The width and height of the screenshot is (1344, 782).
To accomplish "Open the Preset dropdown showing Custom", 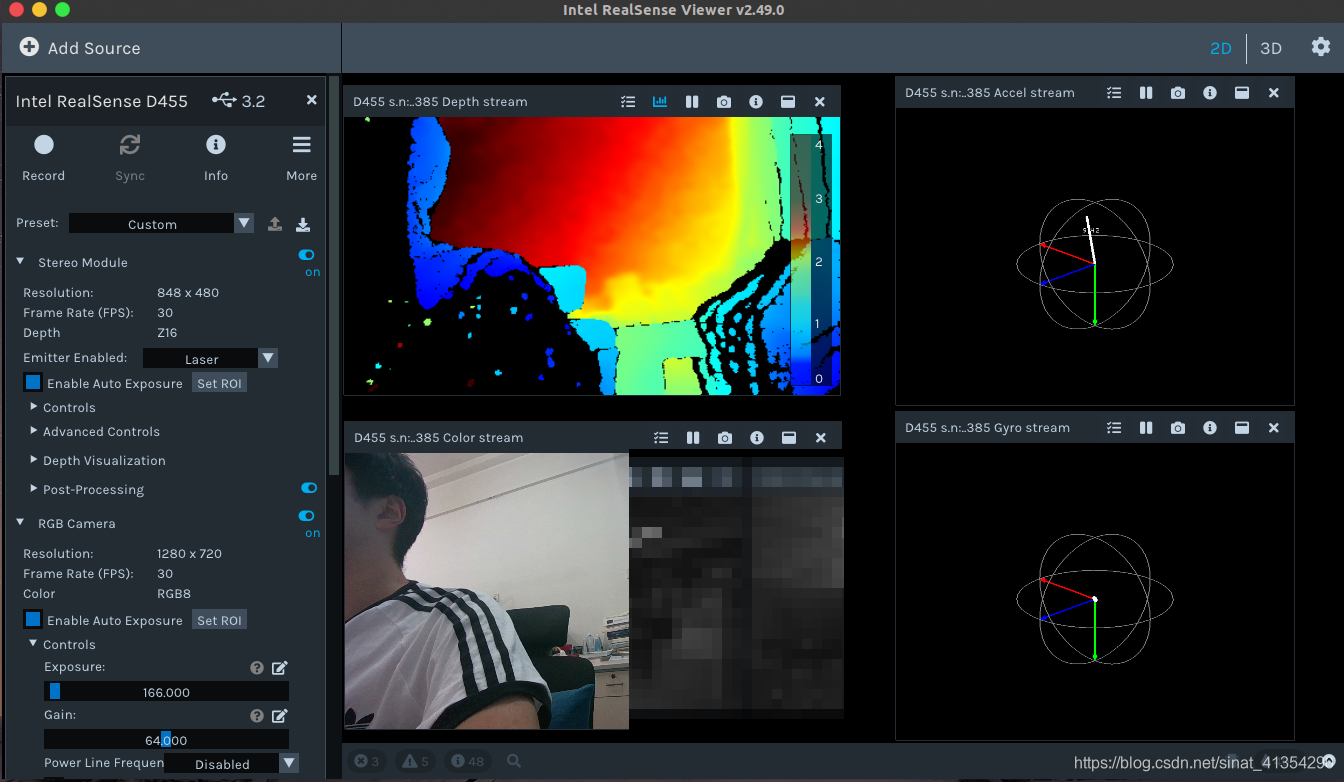I will pyautogui.click(x=161, y=224).
